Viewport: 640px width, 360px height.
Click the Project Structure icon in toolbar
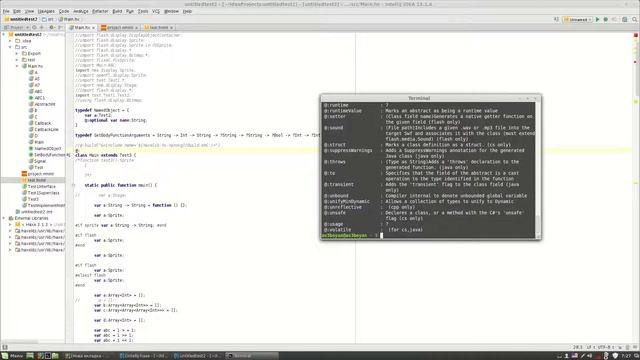click(x=624, y=19)
